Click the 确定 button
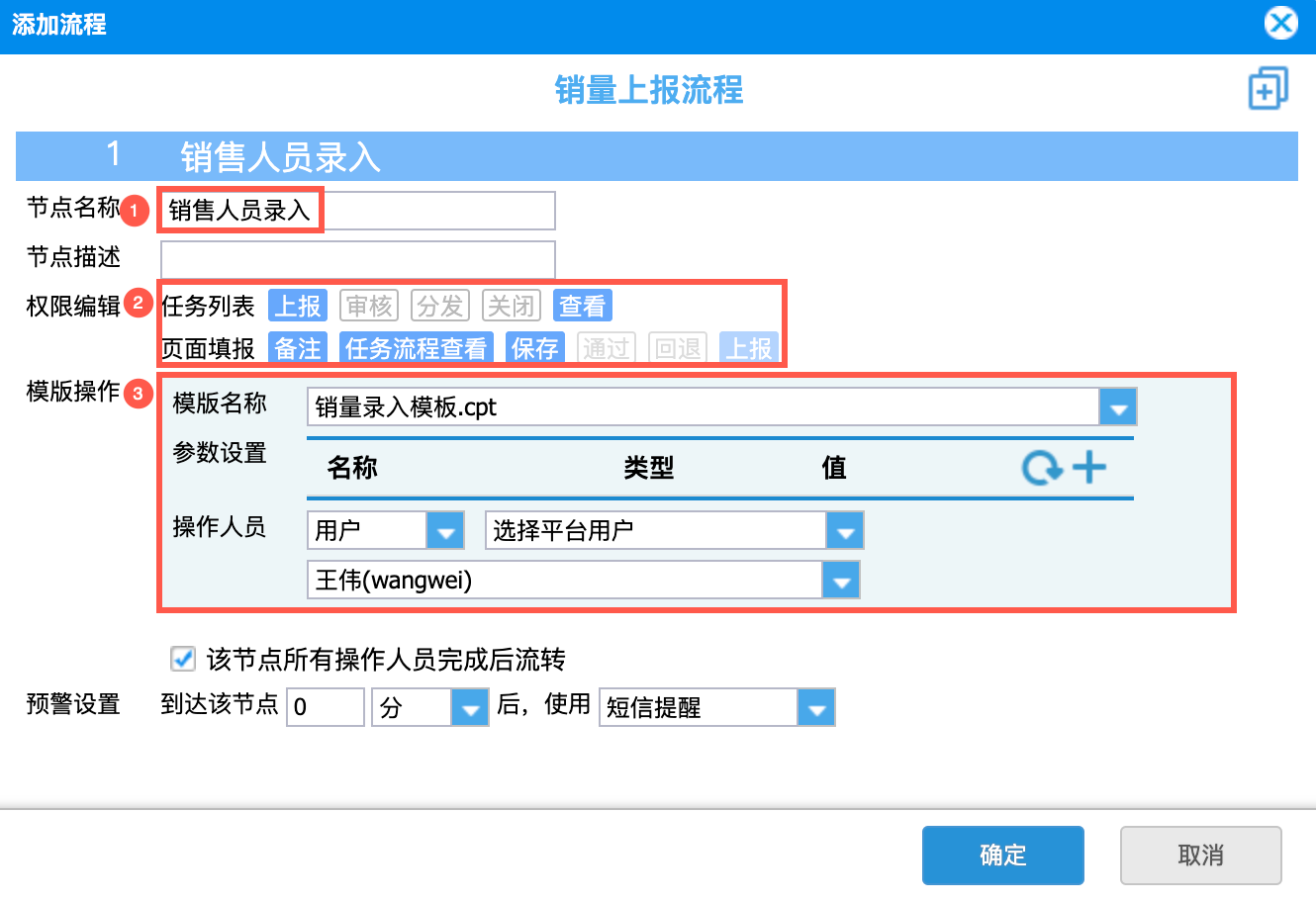 (1003, 855)
